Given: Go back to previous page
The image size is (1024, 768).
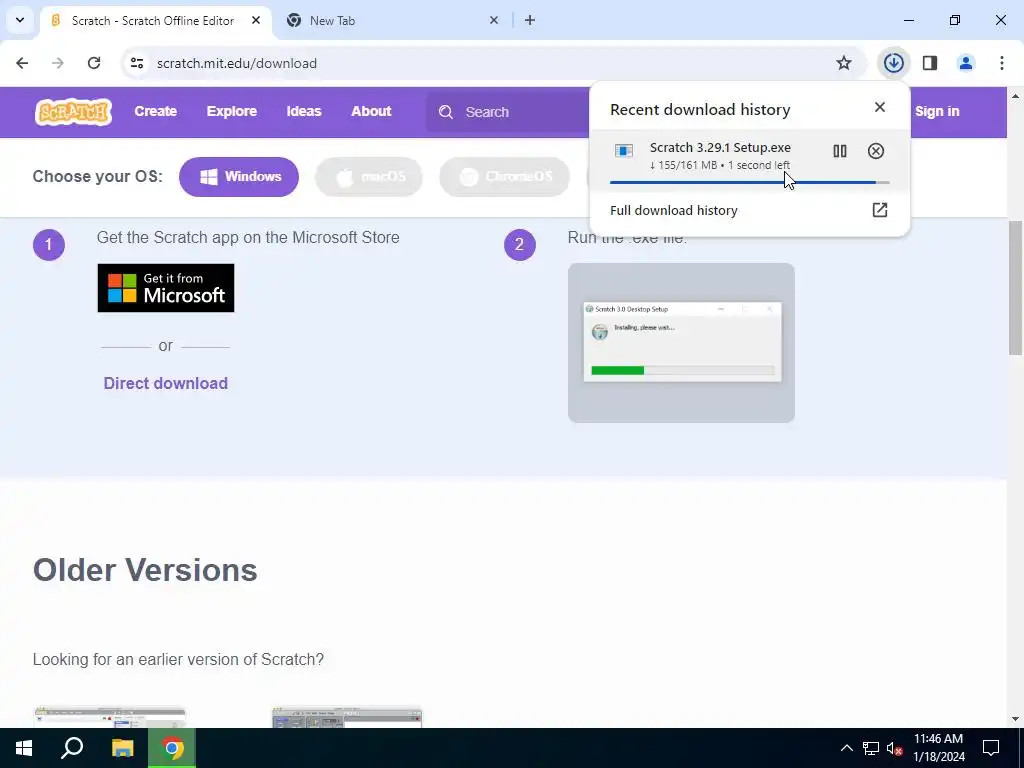Looking at the screenshot, I should [22, 63].
